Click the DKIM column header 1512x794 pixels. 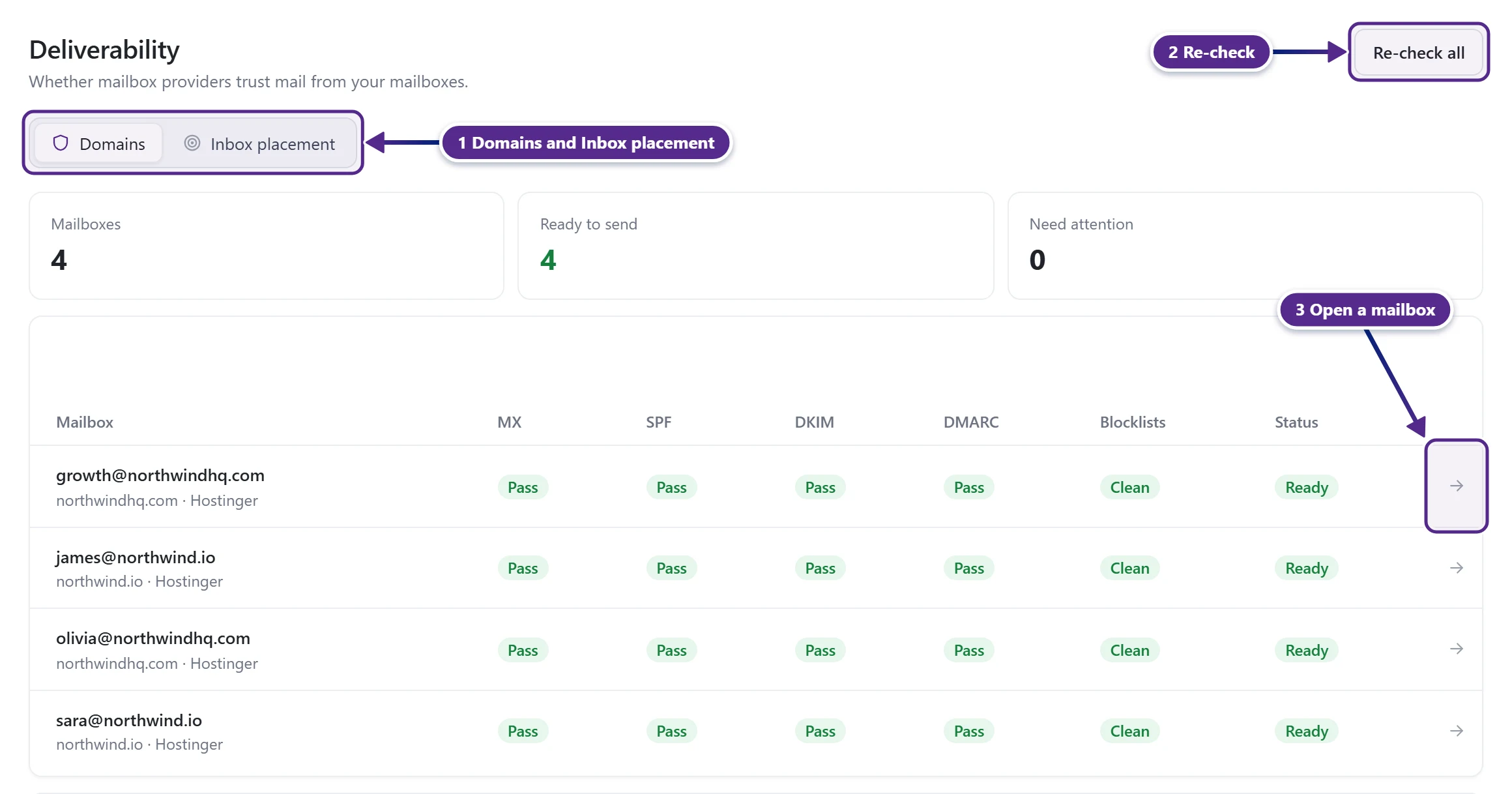pyautogui.click(x=814, y=422)
